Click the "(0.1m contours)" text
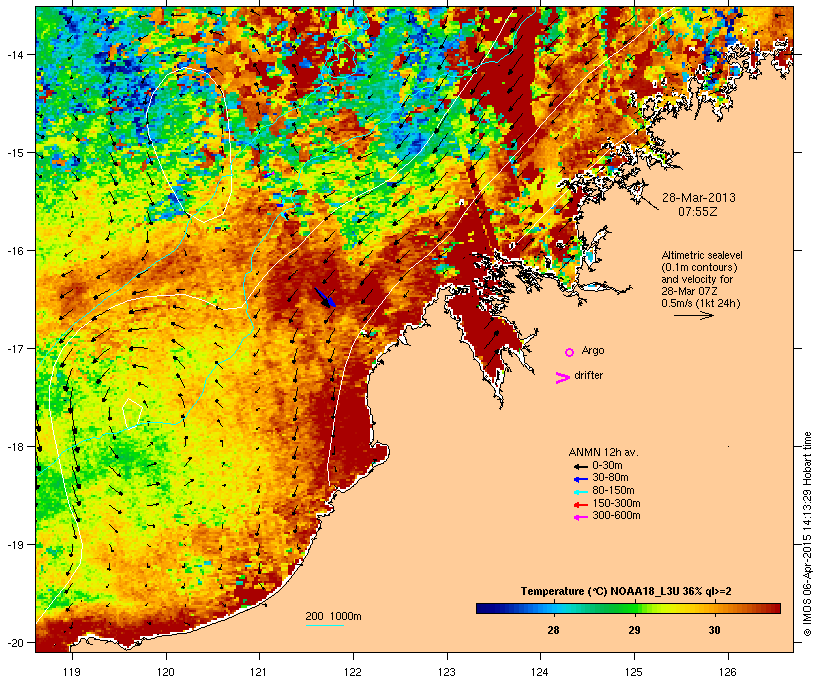820x680 pixels. click(699, 267)
